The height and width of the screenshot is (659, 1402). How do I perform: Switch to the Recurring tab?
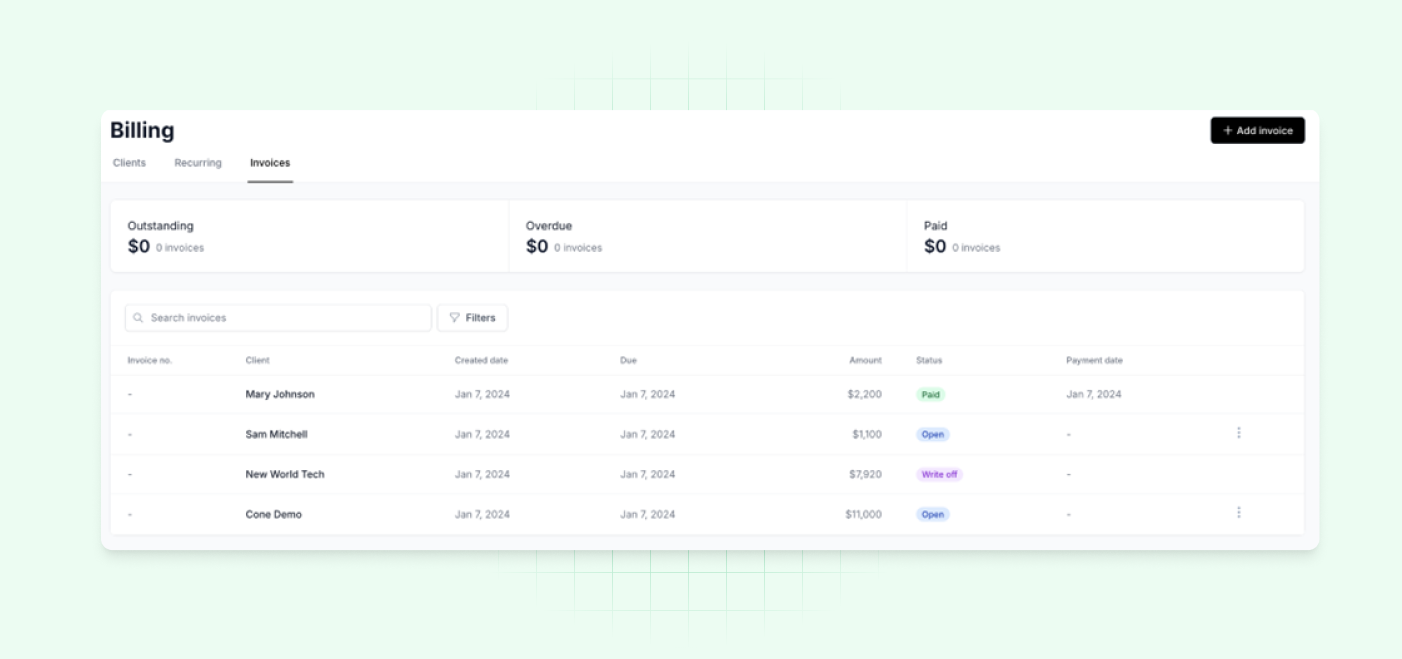197,162
